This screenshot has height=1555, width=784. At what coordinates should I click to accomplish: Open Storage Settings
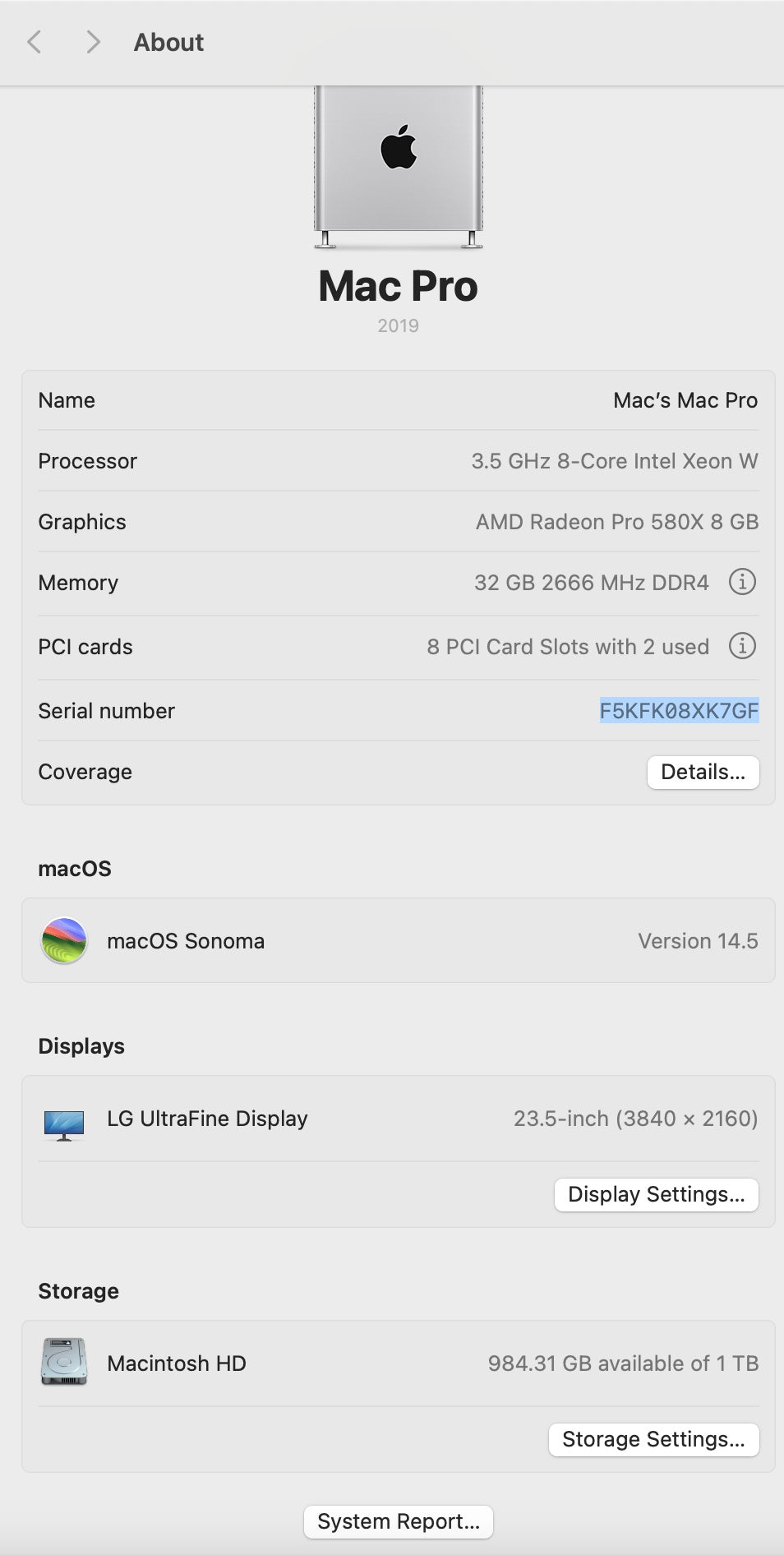653,1439
